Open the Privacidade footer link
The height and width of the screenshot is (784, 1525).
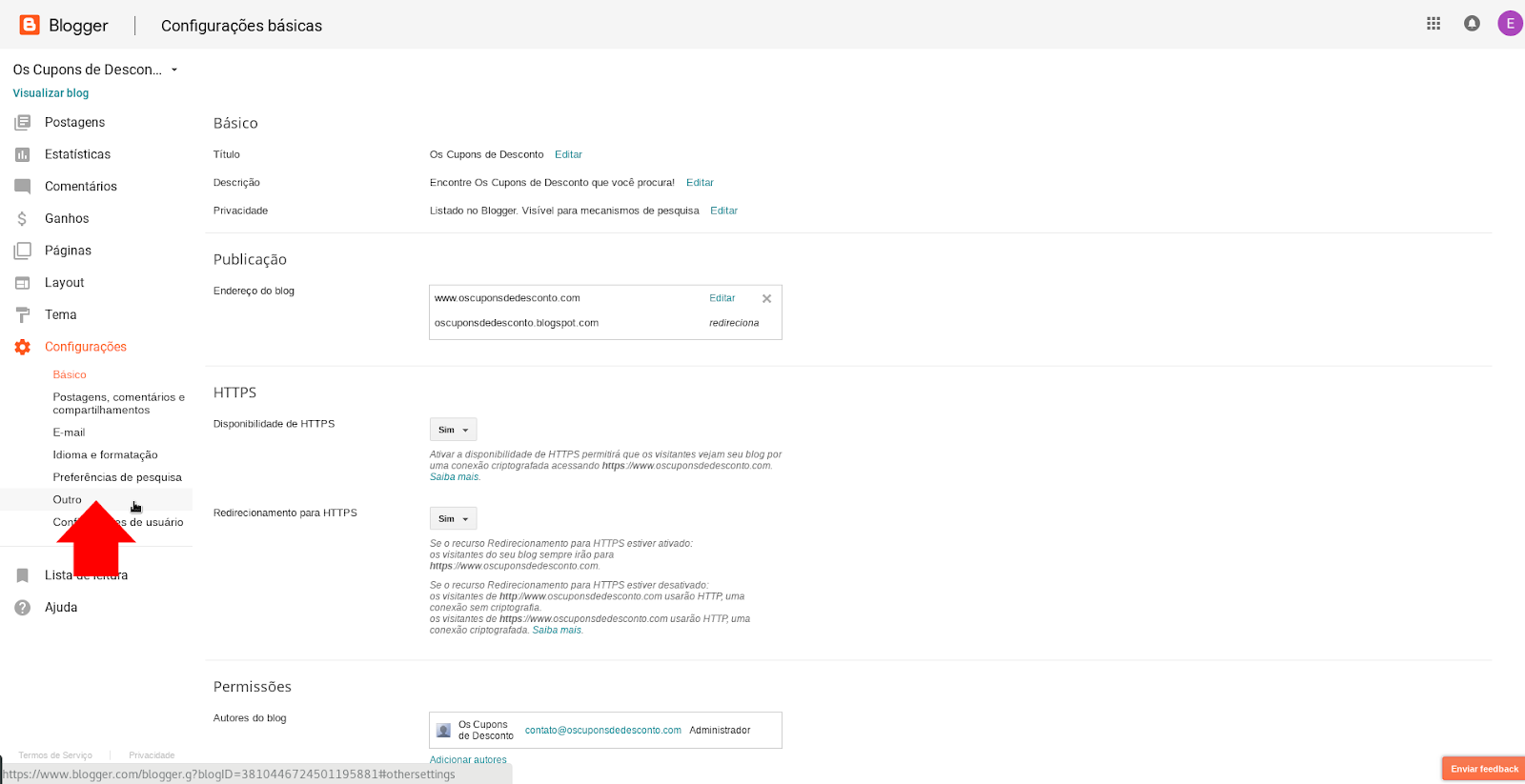click(x=152, y=755)
